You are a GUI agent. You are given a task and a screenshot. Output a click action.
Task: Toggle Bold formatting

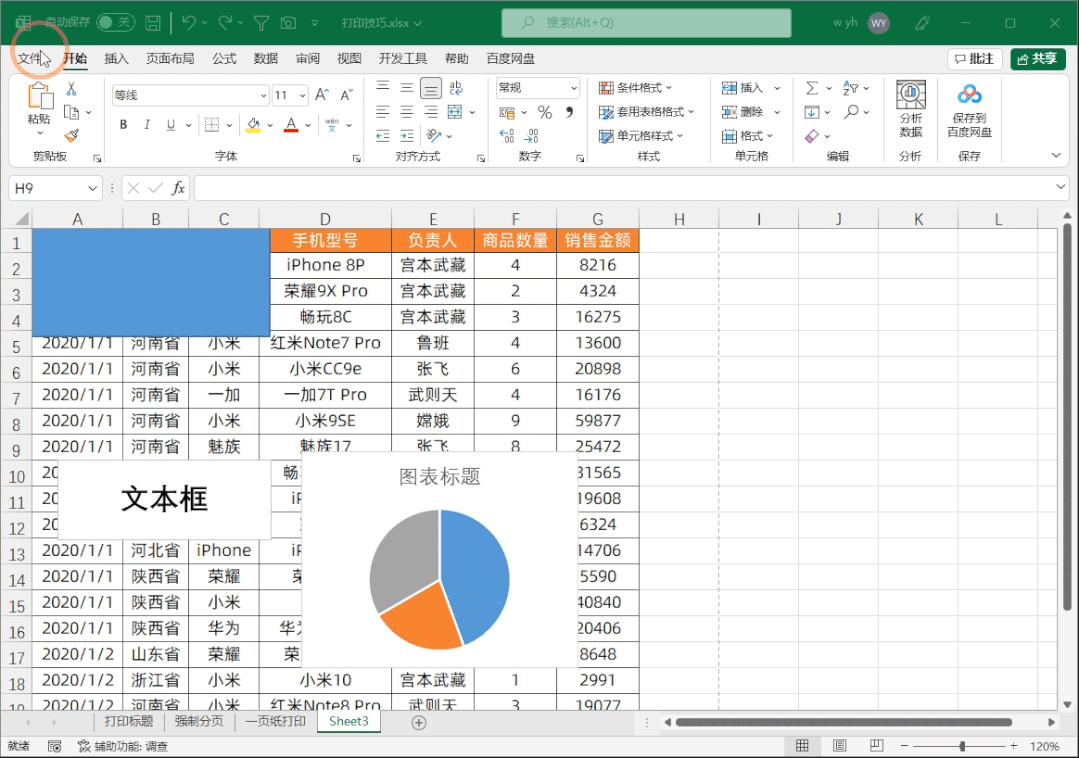(x=123, y=125)
